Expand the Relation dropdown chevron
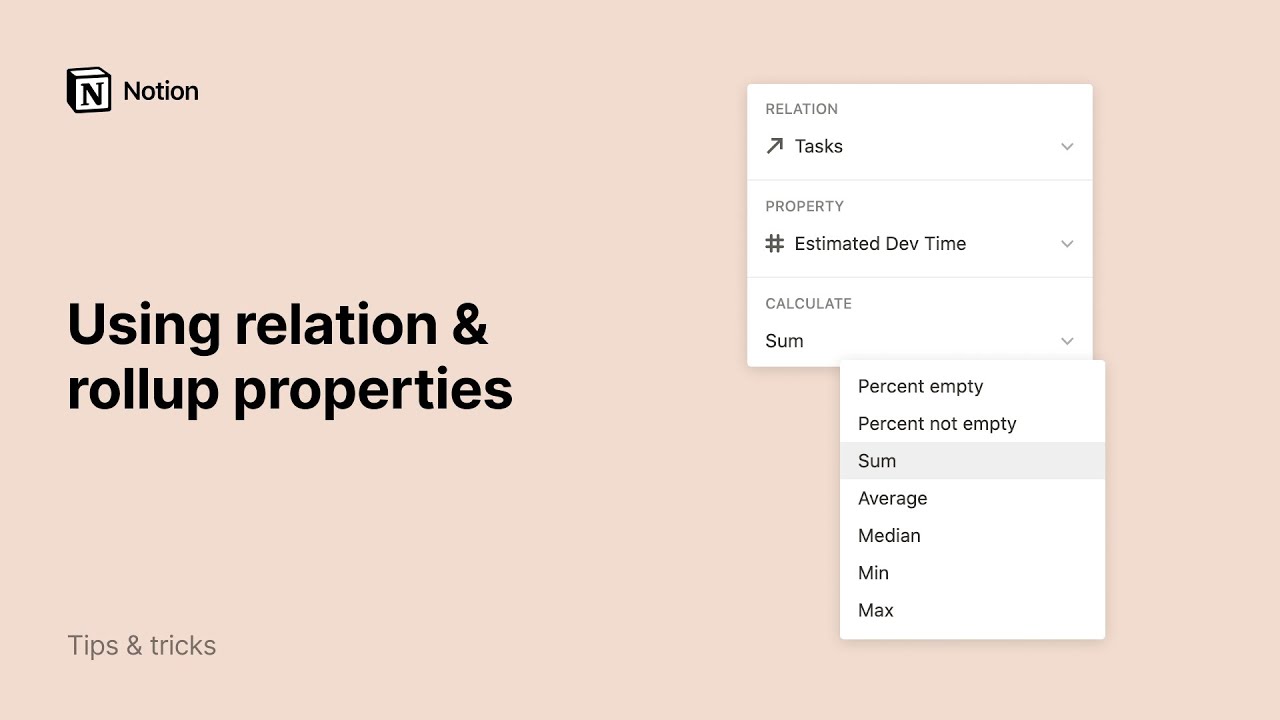Screen dimensions: 1280x720 (1067, 146)
